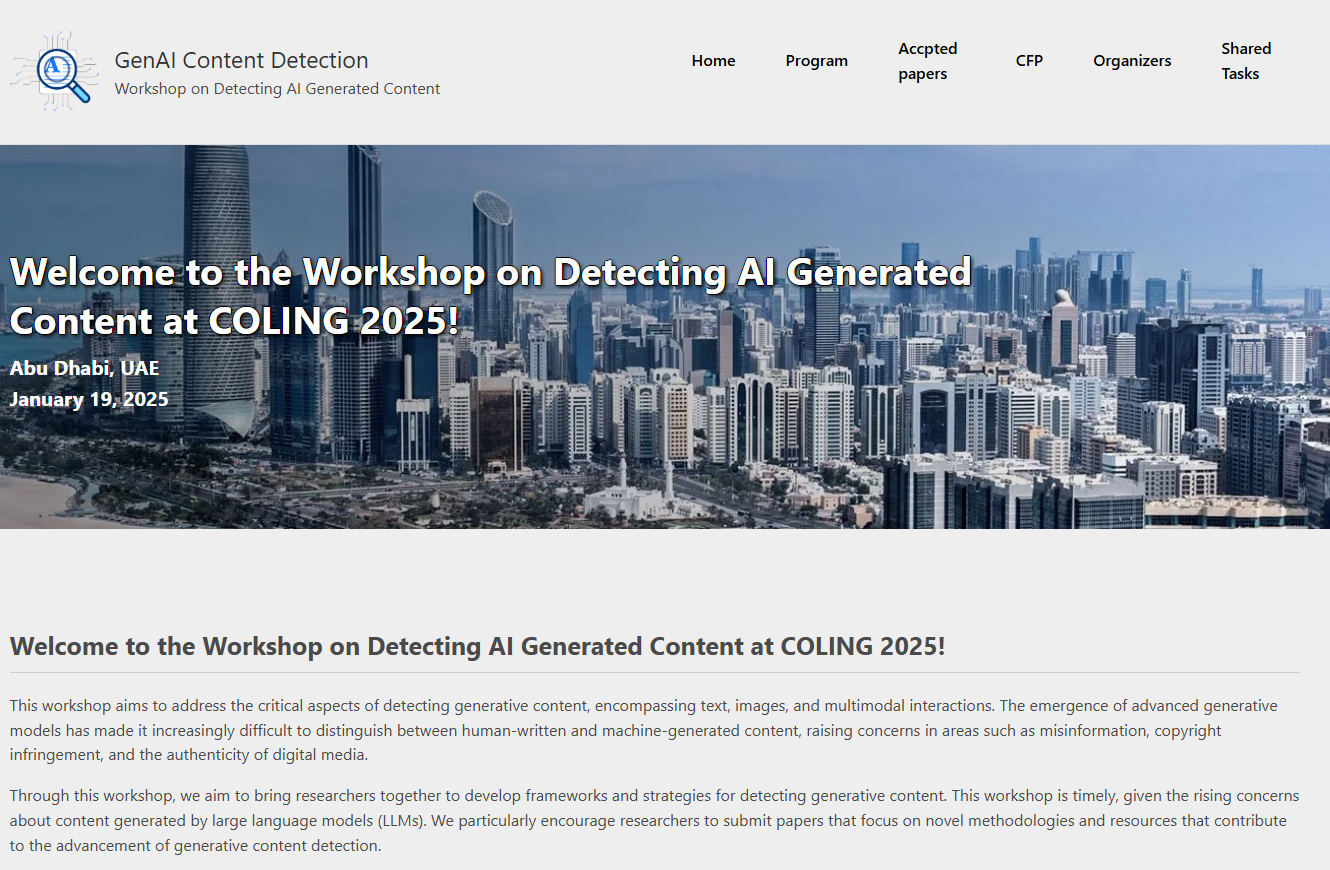Screen dimensions: 1330x870
Task: Go to the Home nav item
Action: (713, 61)
